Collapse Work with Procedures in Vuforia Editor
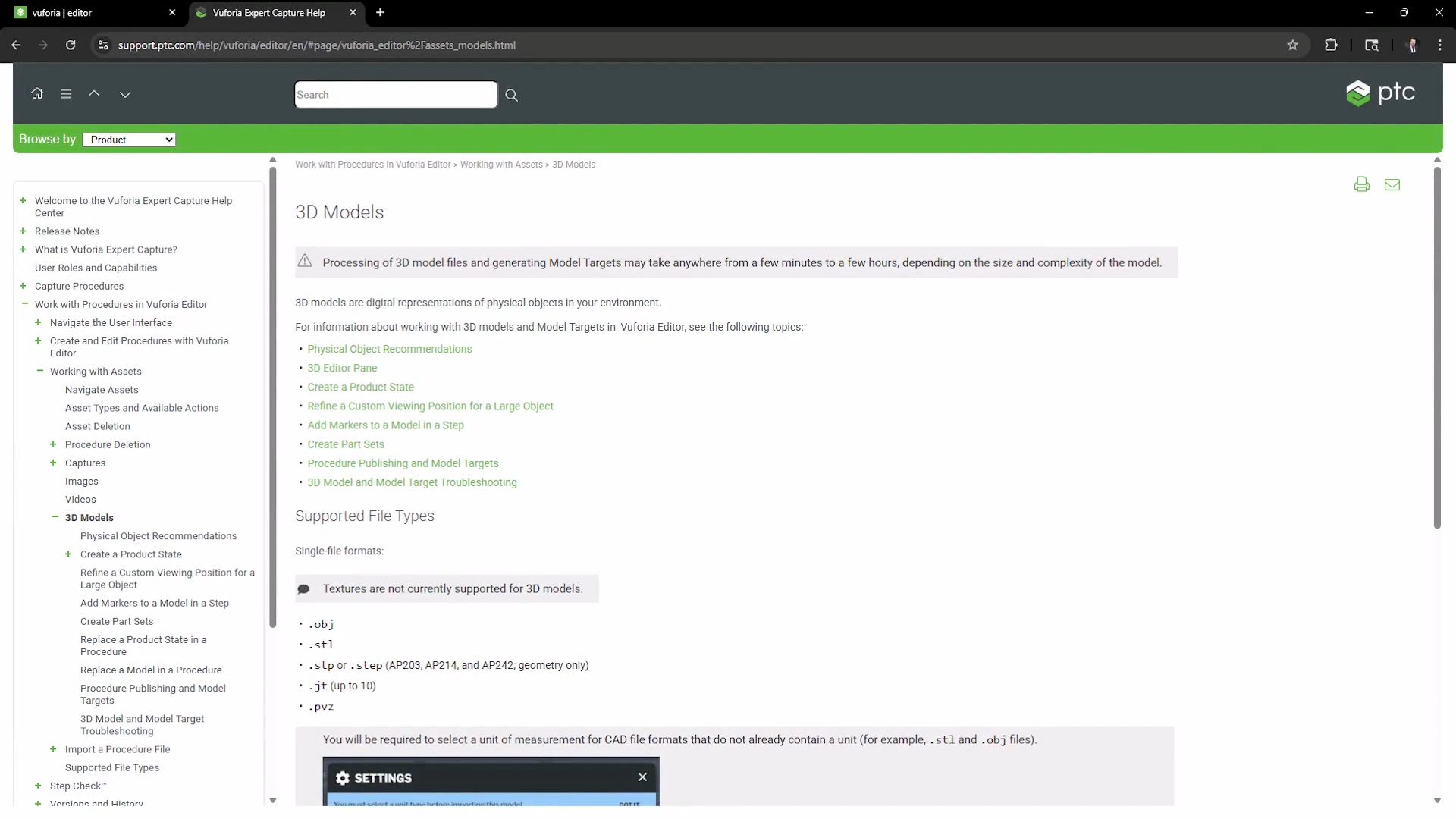 [24, 304]
